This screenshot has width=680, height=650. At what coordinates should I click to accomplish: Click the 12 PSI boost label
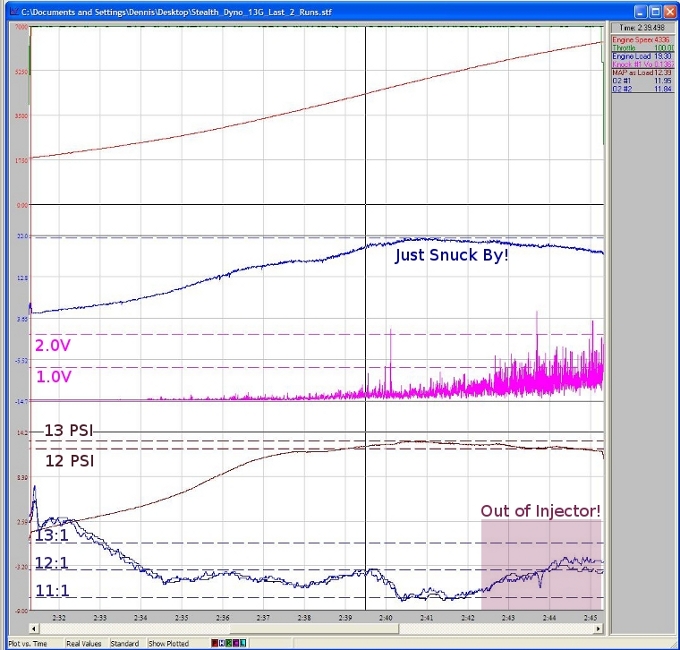[x=70, y=461]
